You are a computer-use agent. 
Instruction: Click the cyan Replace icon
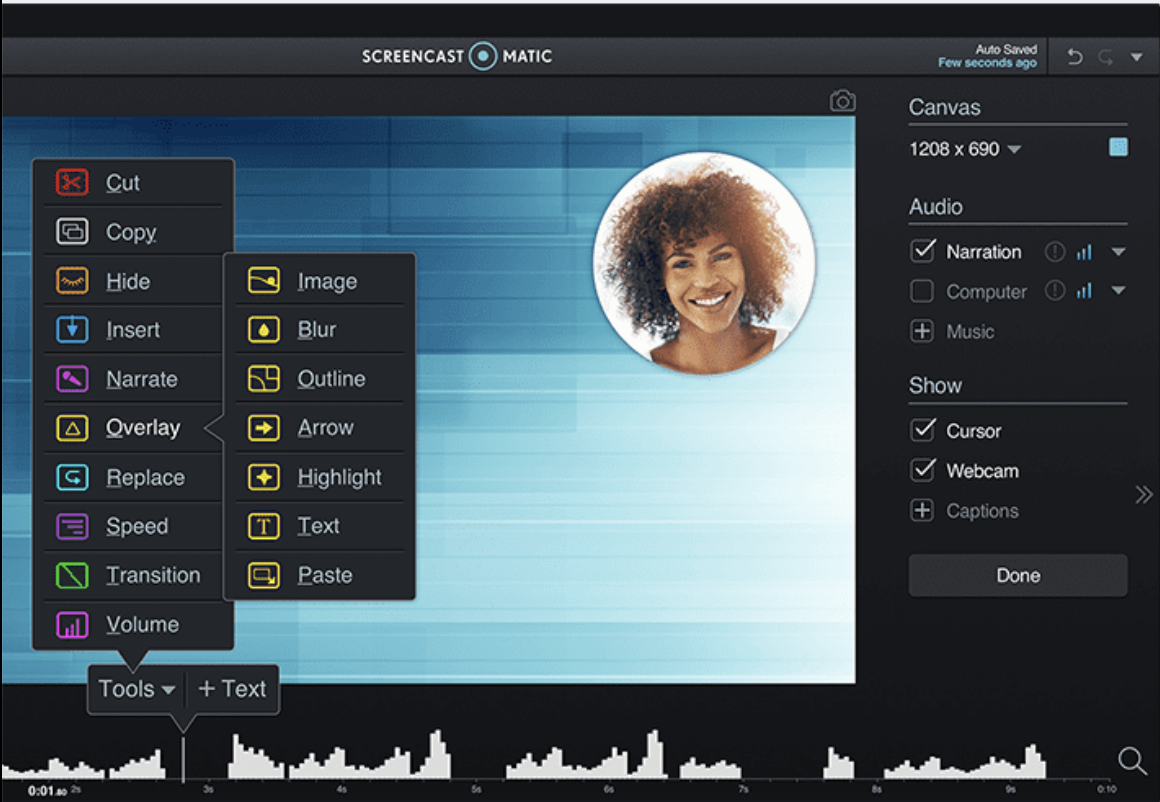coord(72,477)
